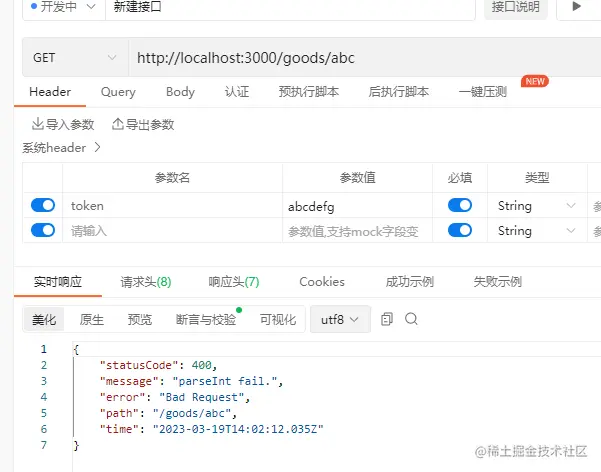Click the "/goods/abc" path line
The image size is (601, 472).
pos(168,413)
